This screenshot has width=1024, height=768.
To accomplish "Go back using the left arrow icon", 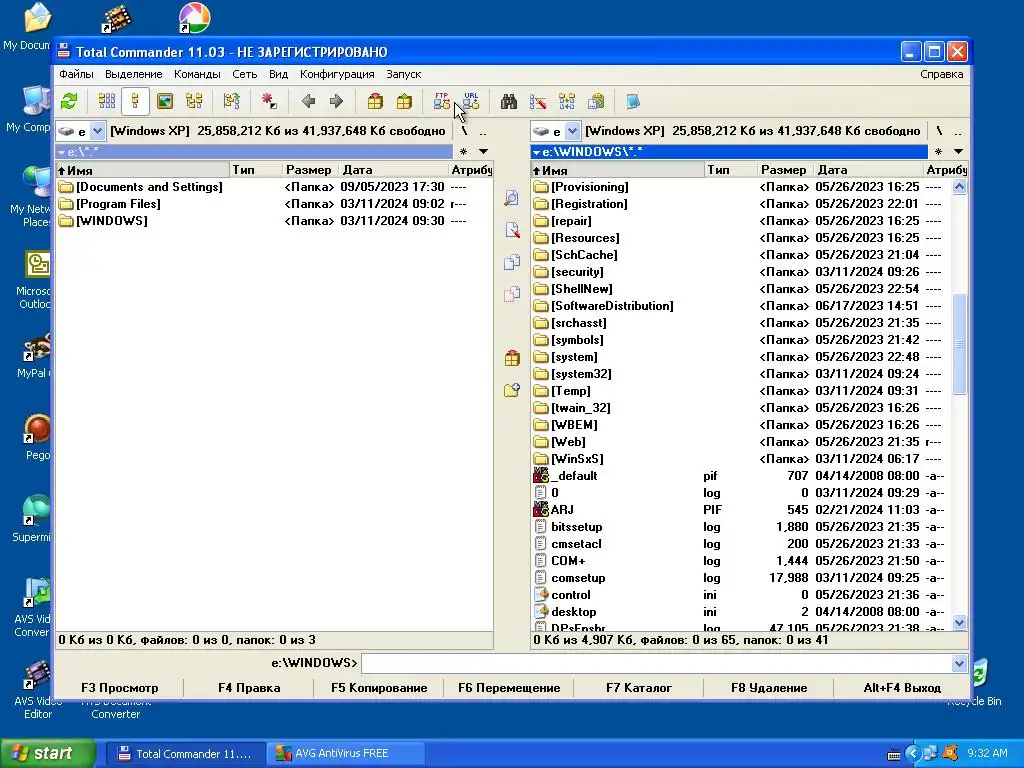I will point(308,101).
